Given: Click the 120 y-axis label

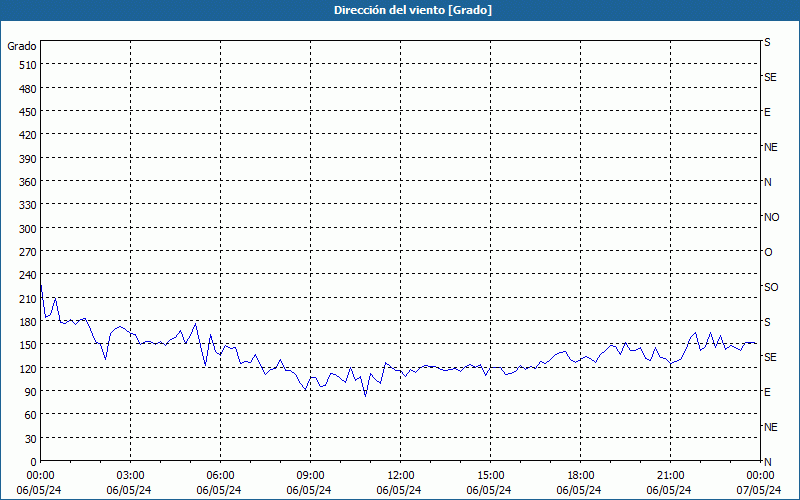Looking at the screenshot, I should pyautogui.click(x=28, y=368).
